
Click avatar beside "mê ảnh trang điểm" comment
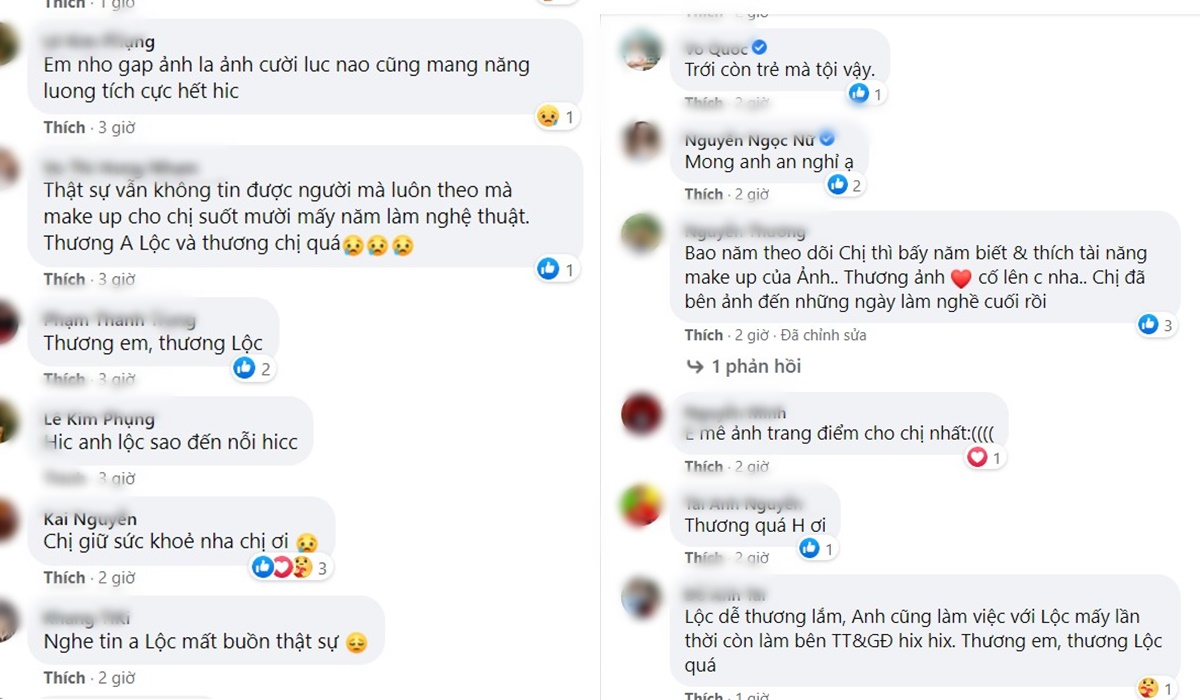point(641,414)
